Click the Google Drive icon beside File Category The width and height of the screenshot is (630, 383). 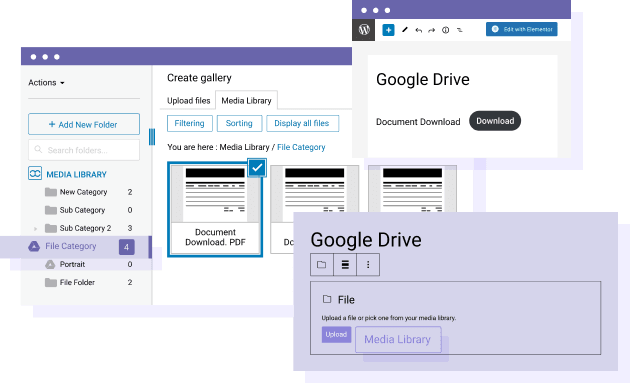34,246
